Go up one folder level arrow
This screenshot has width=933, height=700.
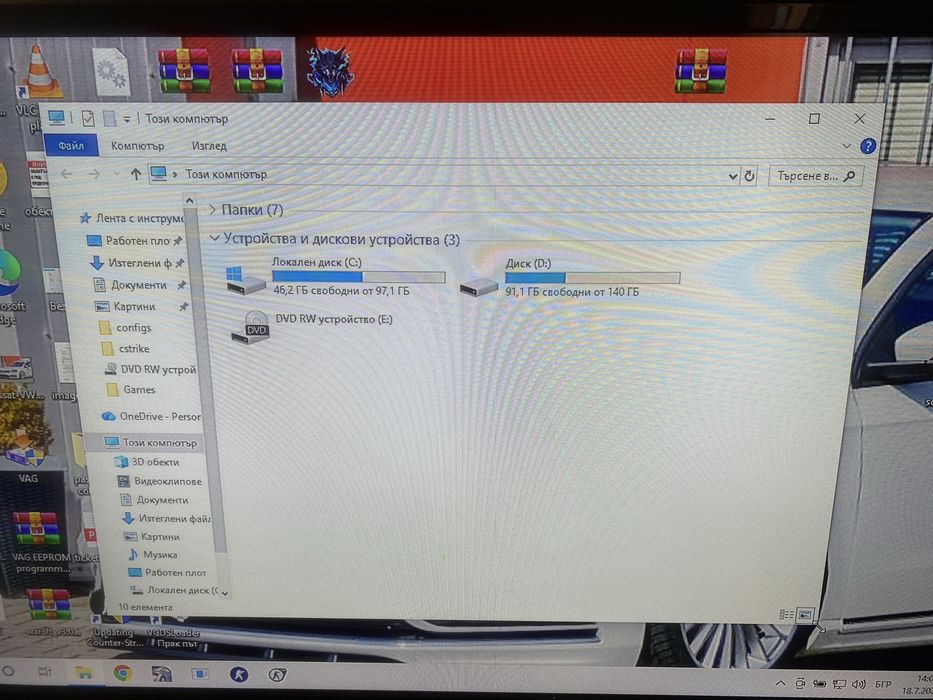point(136,174)
